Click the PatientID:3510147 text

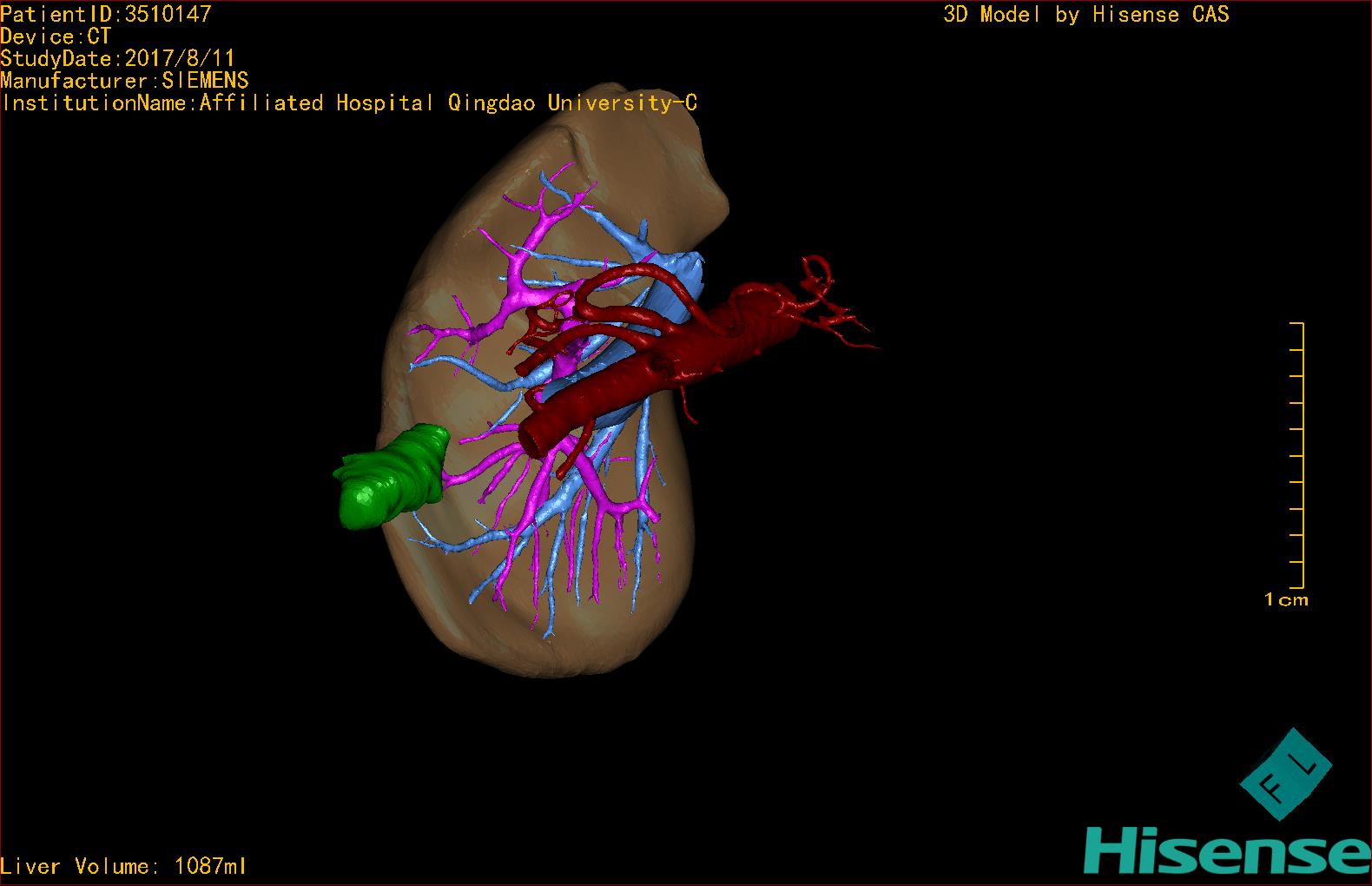(x=105, y=14)
